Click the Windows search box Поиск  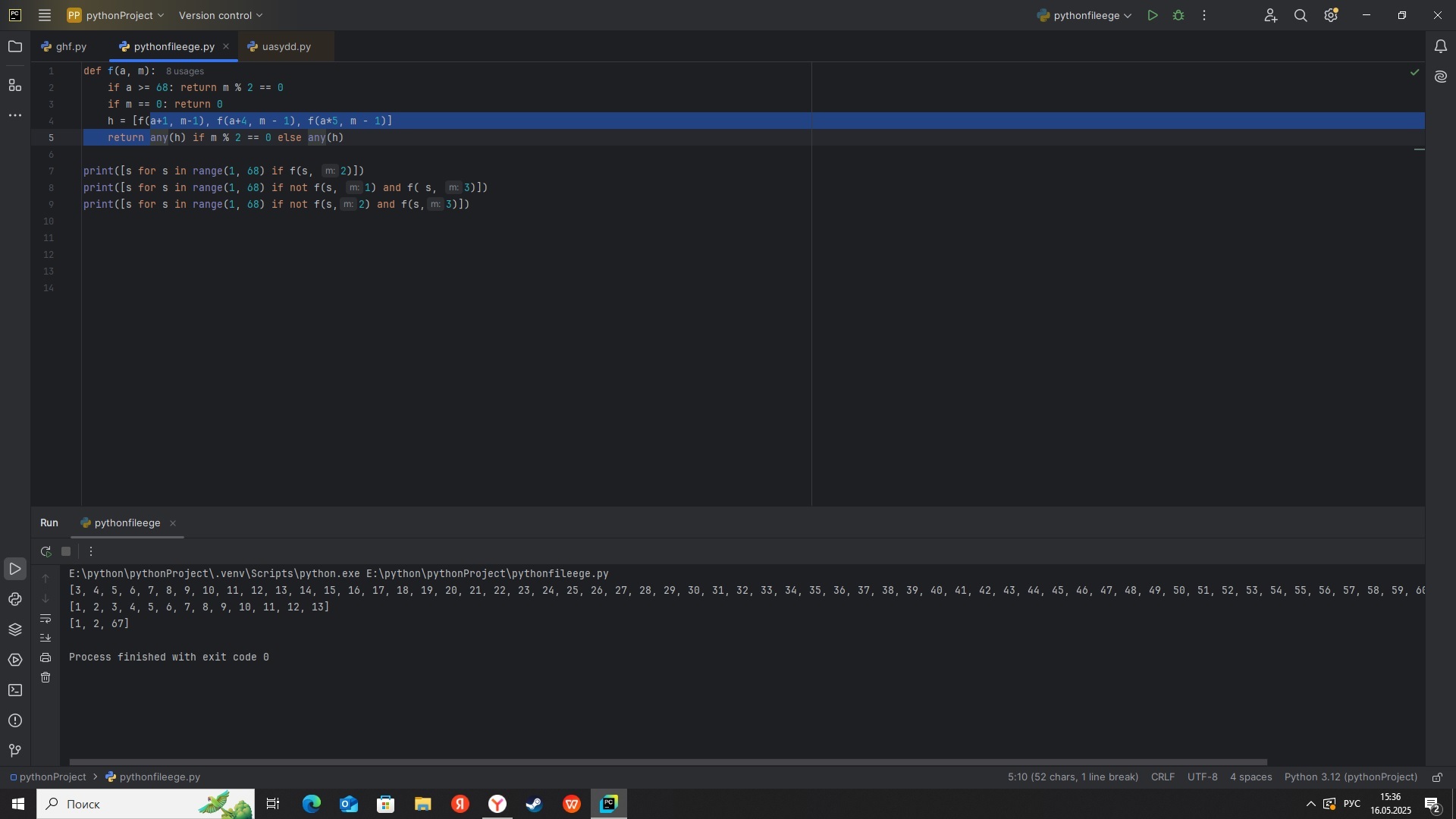pos(146,804)
